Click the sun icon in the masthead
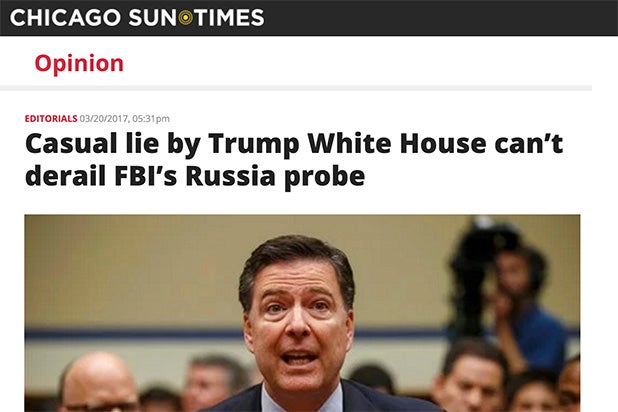 click(x=186, y=18)
